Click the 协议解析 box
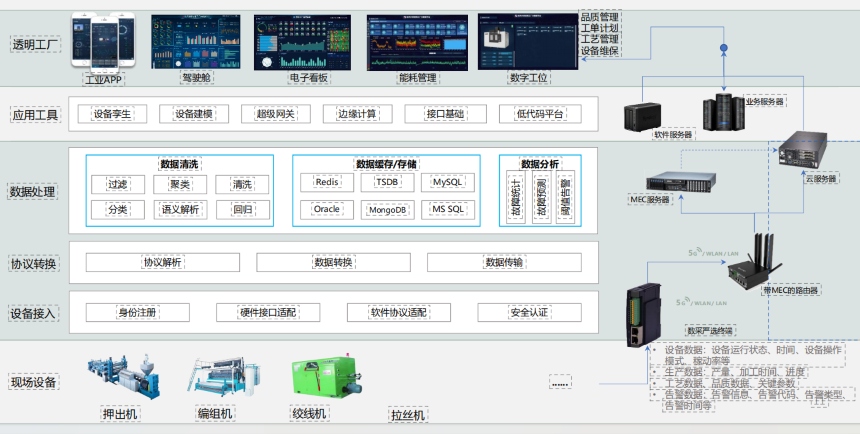The height and width of the screenshot is (434, 860). click(x=162, y=262)
